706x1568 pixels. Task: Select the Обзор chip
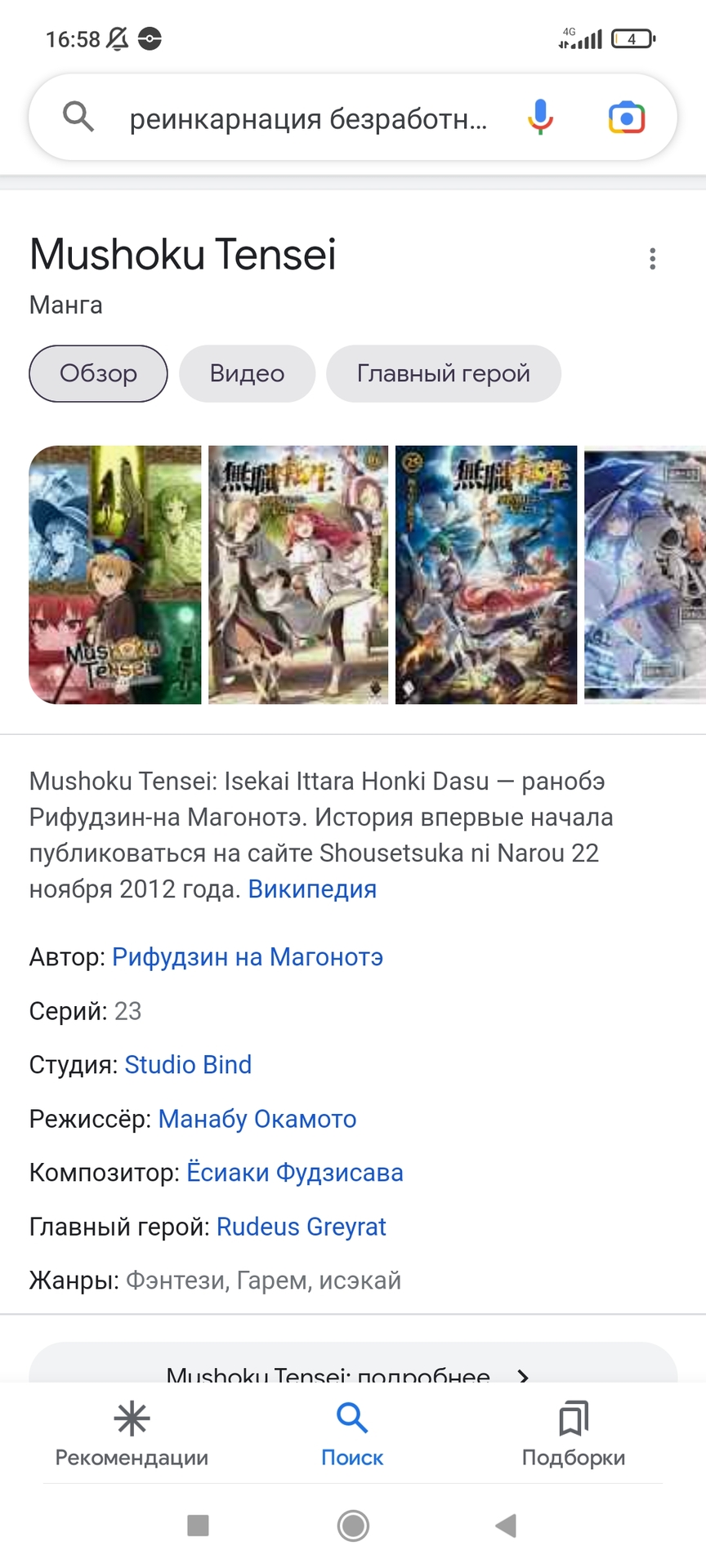pos(98,374)
